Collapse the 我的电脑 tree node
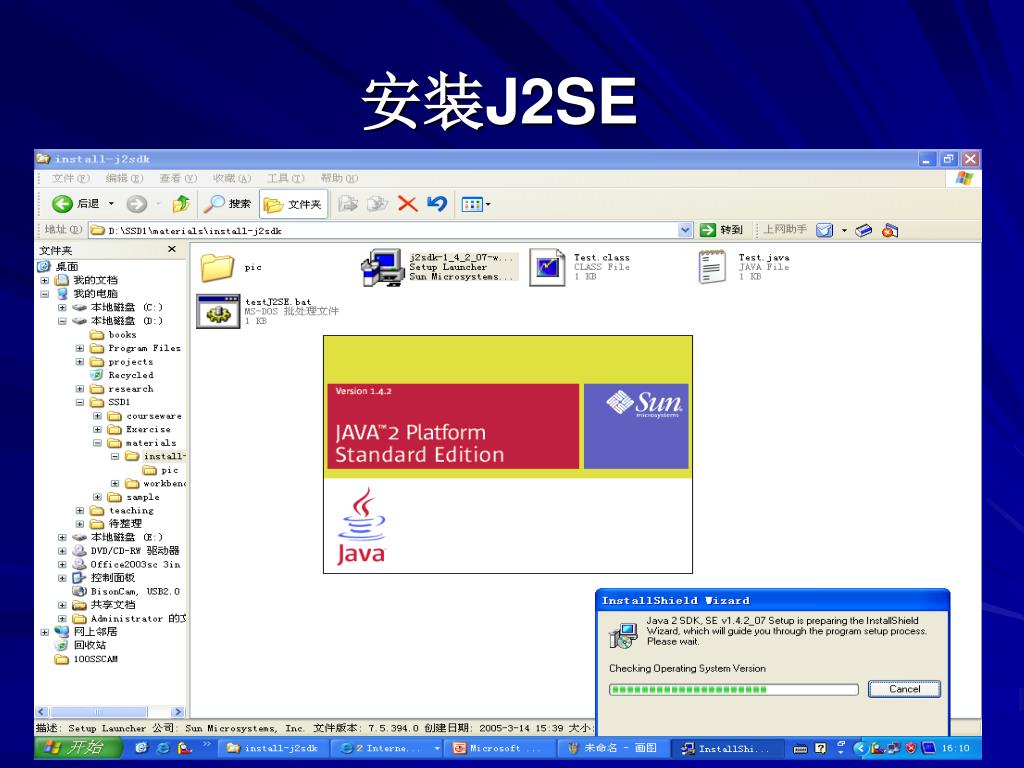Image resolution: width=1024 pixels, height=768 pixels. (44, 294)
